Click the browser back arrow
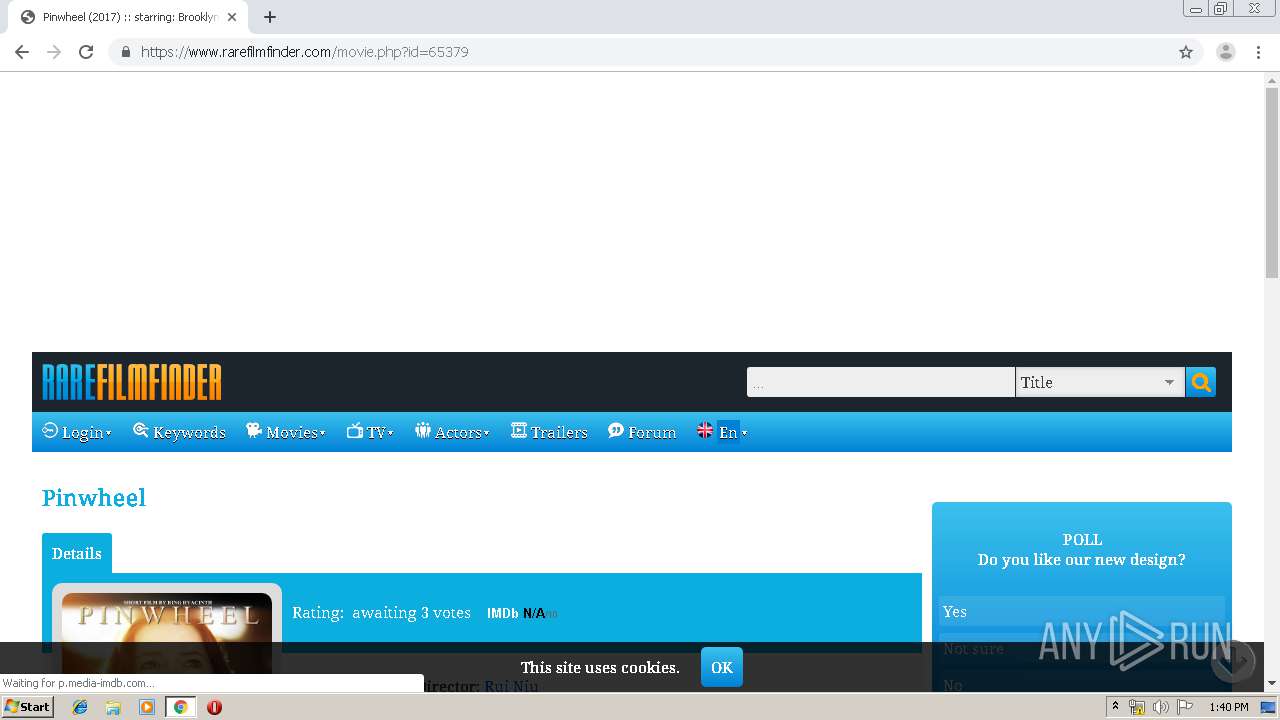1280x720 pixels. [x=22, y=52]
